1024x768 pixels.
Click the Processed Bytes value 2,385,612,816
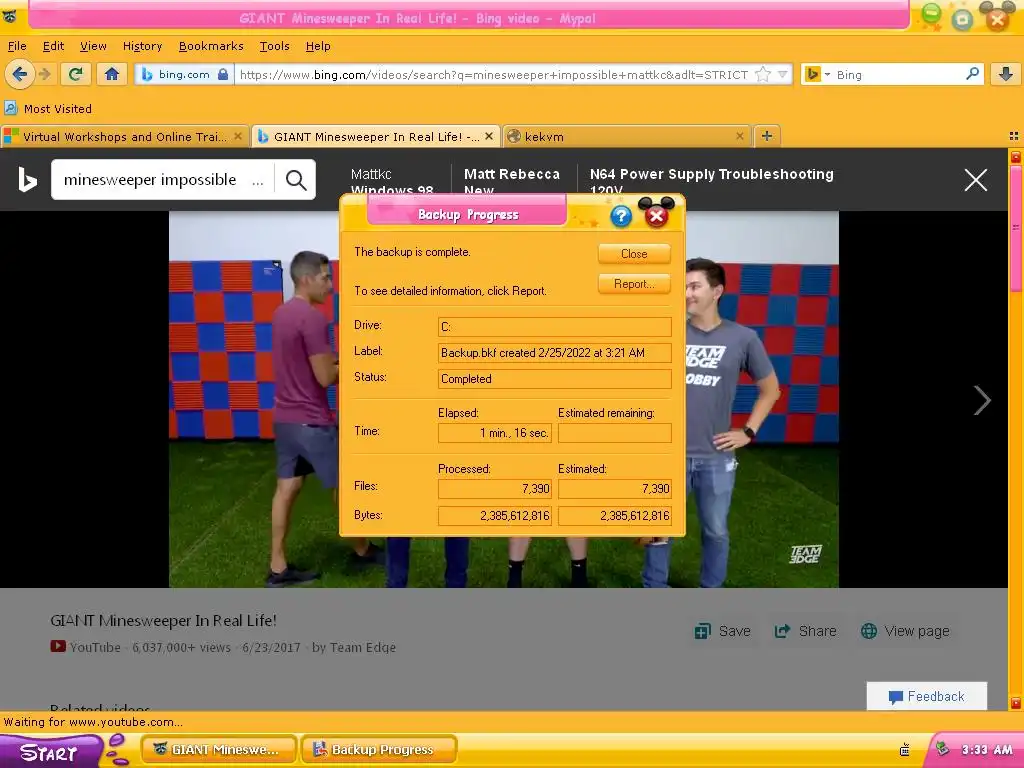coord(495,516)
